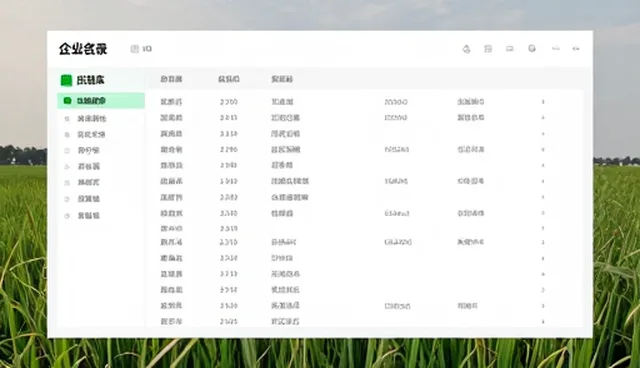Click the green square logo in the sidebar
The image size is (640, 368).
click(x=66, y=80)
